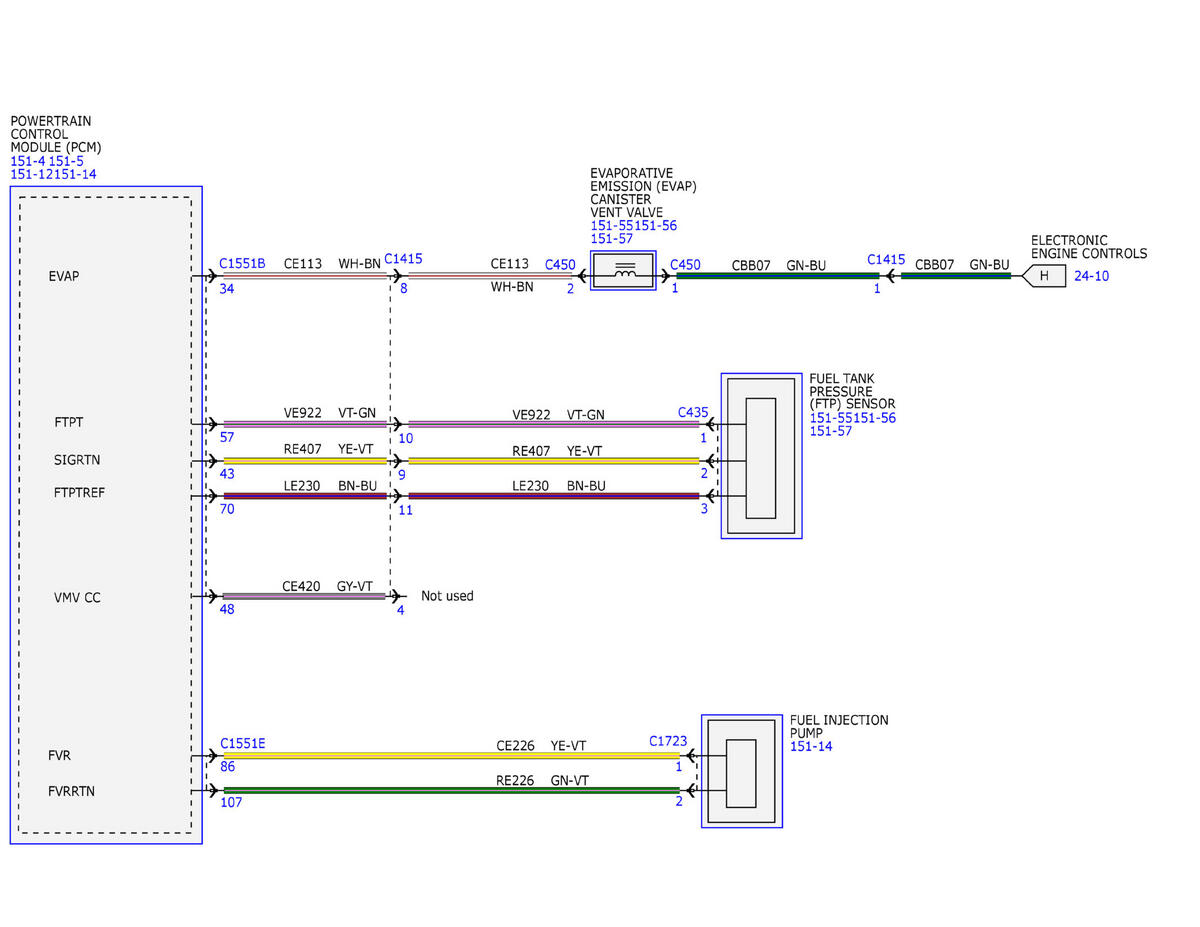Open the 151-14 link below Fuel Injection Pump

point(811,746)
